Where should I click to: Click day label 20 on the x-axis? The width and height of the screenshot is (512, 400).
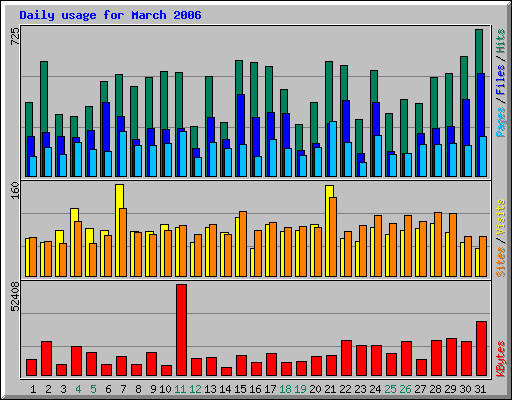point(315,389)
